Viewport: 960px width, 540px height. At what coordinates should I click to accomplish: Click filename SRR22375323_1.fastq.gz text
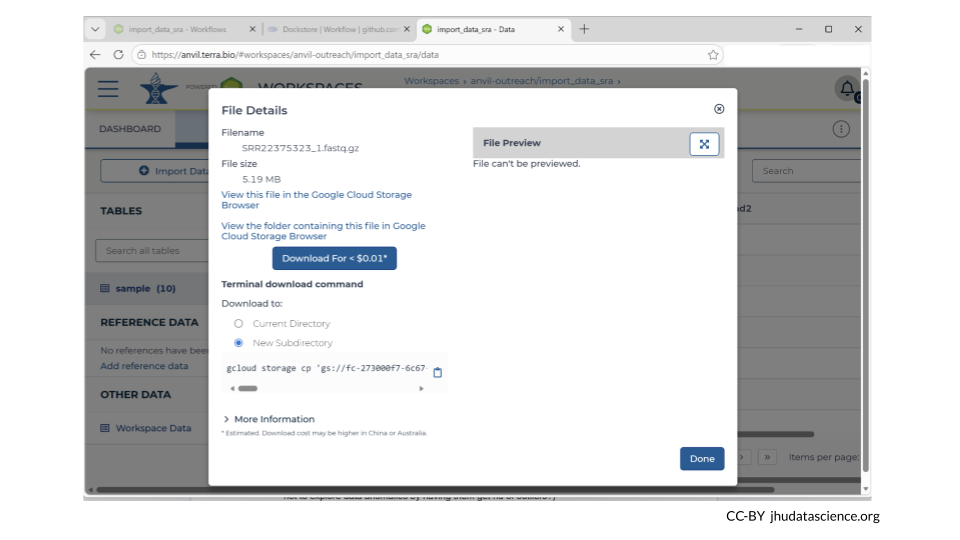(300, 148)
